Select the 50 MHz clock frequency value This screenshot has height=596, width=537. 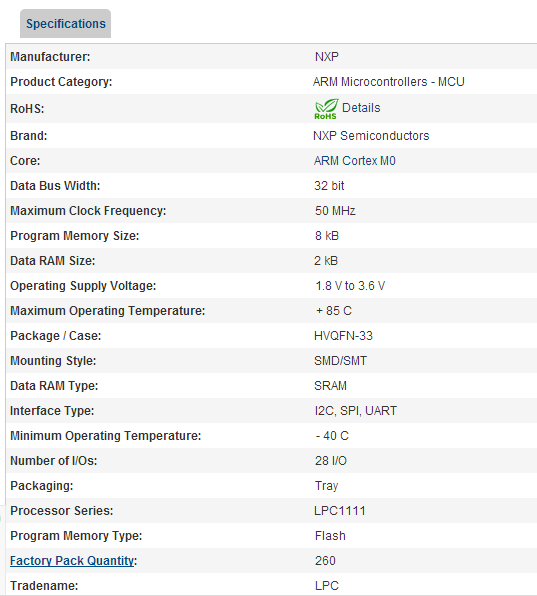[x=335, y=211]
